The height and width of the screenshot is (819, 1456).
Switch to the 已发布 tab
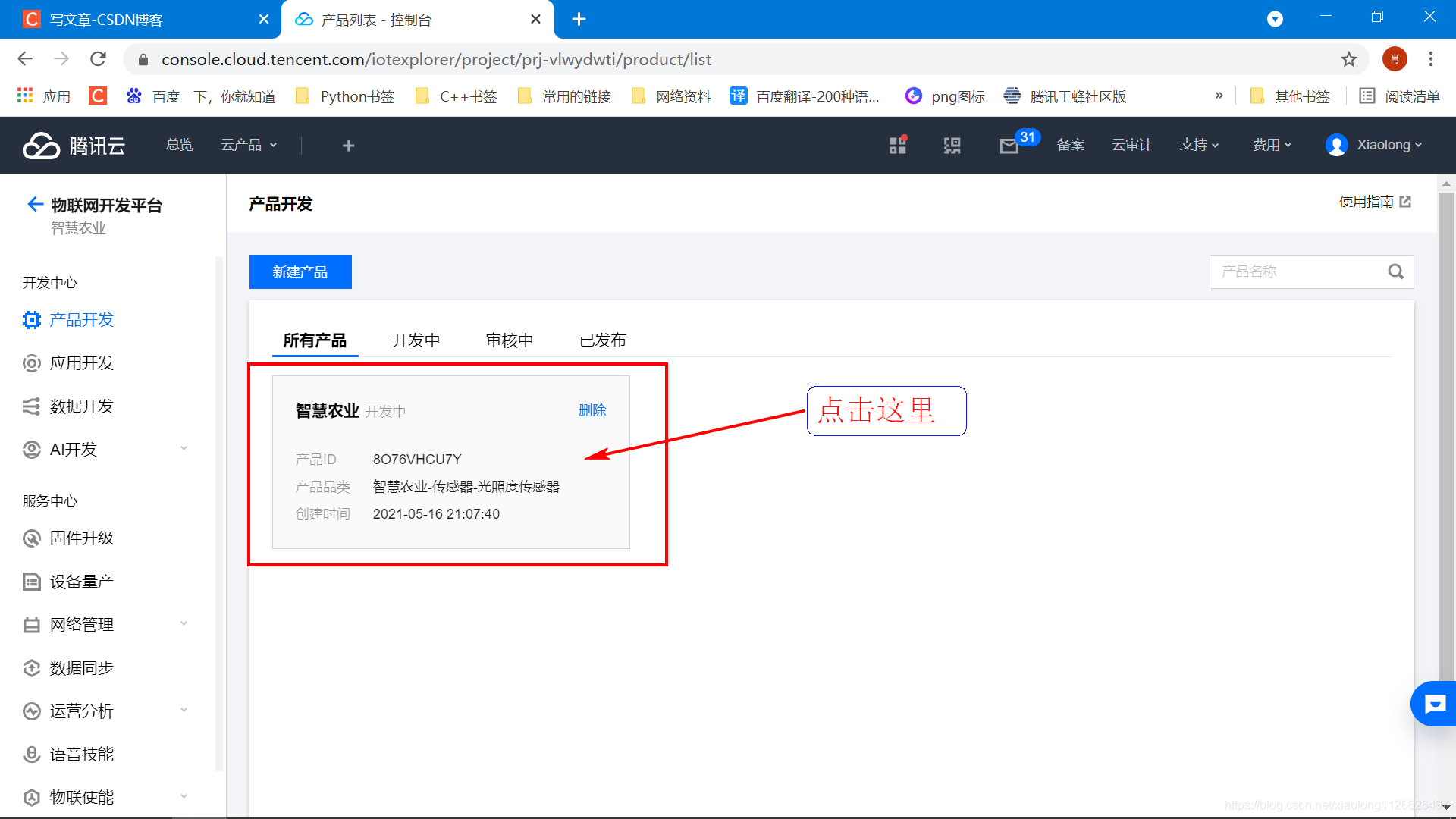602,340
